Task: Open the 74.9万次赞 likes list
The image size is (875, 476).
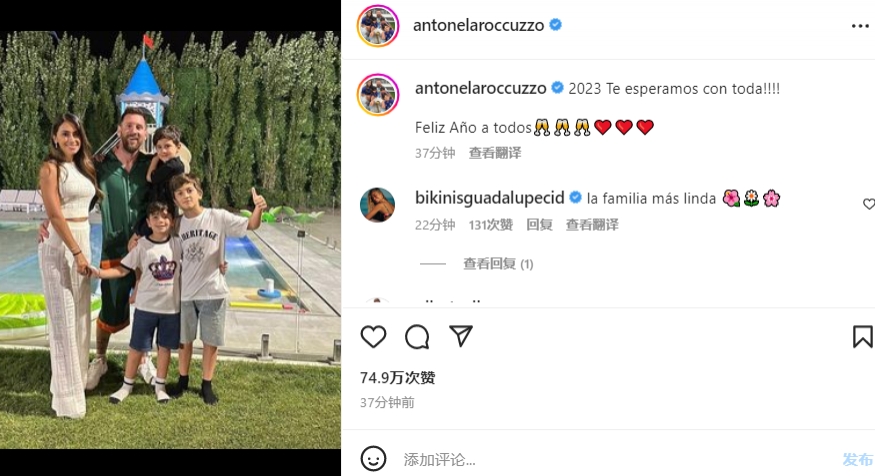Action: tap(397, 378)
